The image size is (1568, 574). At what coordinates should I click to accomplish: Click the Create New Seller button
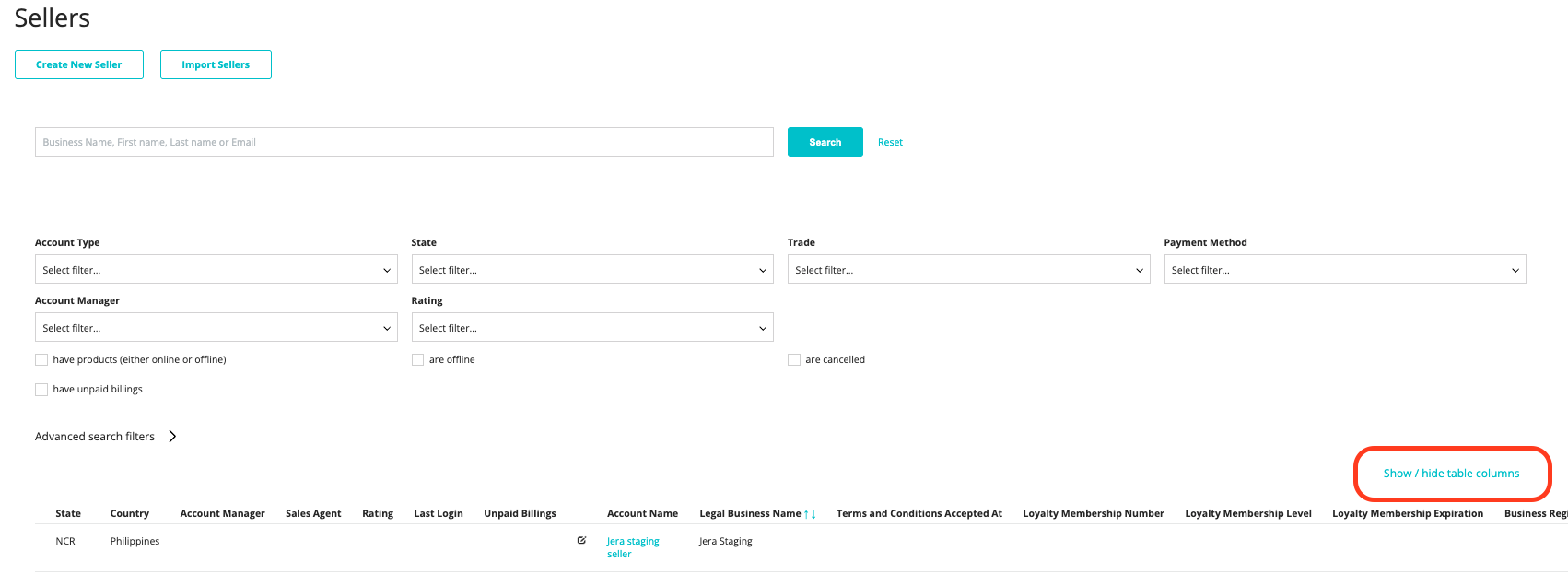(79, 64)
